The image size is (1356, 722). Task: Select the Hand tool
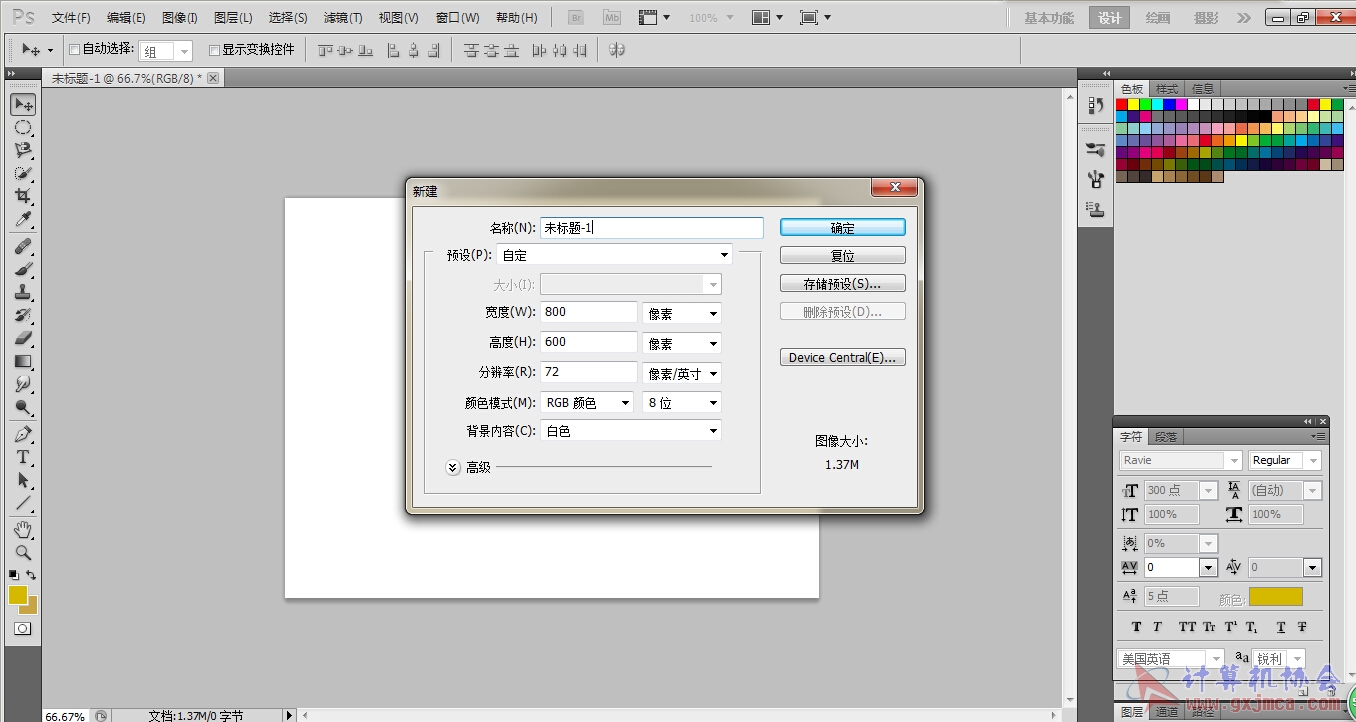[23, 529]
